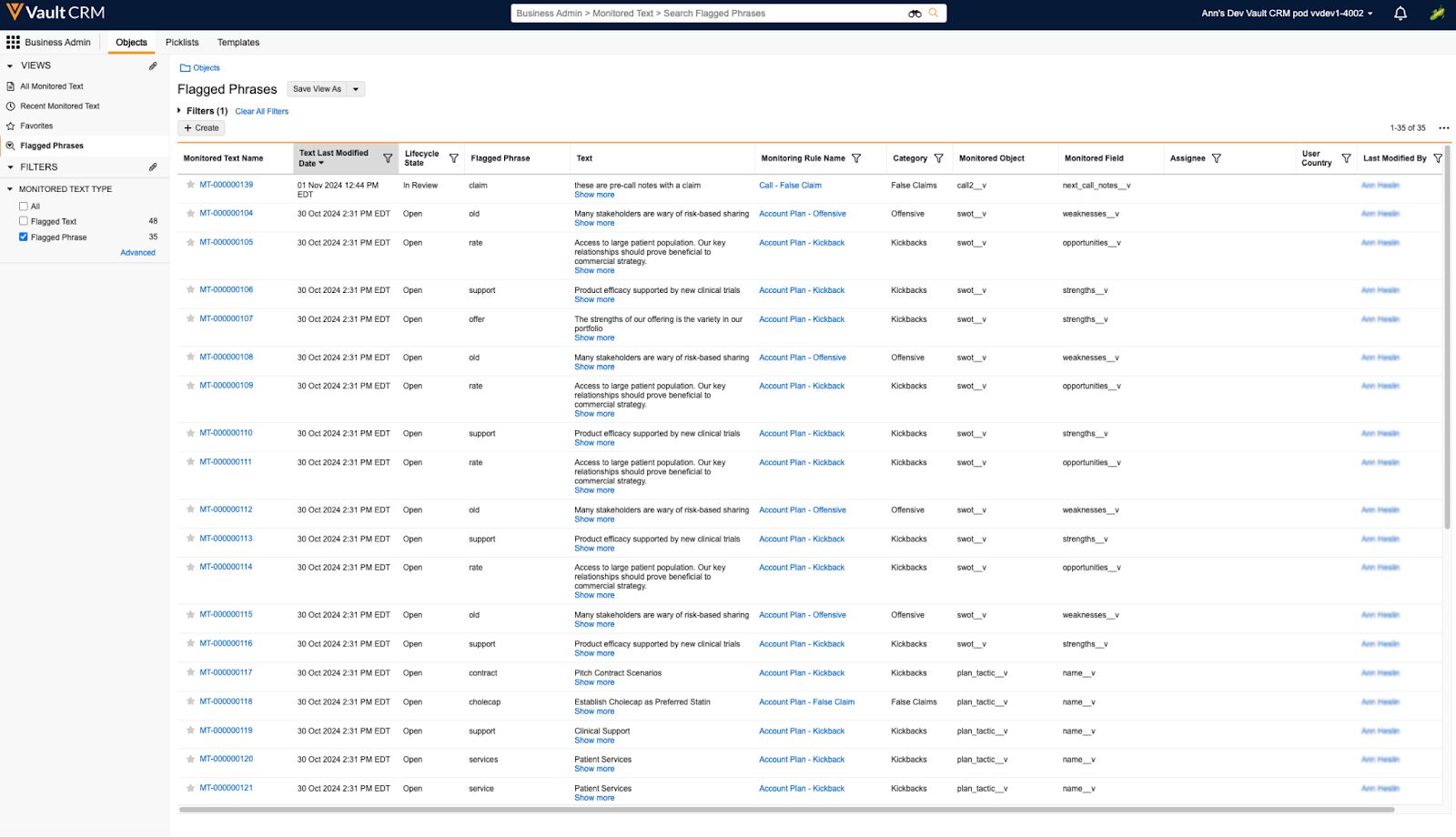The width and height of the screenshot is (1456, 837).
Task: Click the Clear All Filters link
Action: (261, 112)
